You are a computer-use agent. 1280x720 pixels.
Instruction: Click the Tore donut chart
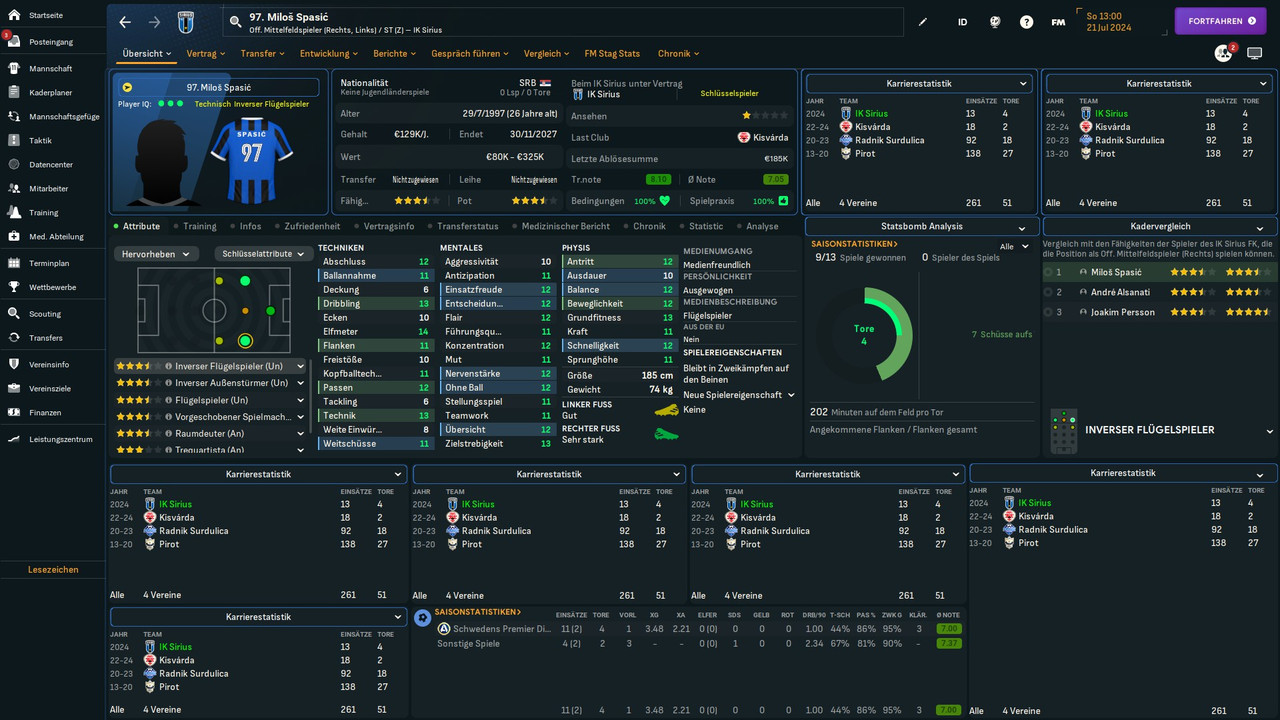click(x=864, y=336)
